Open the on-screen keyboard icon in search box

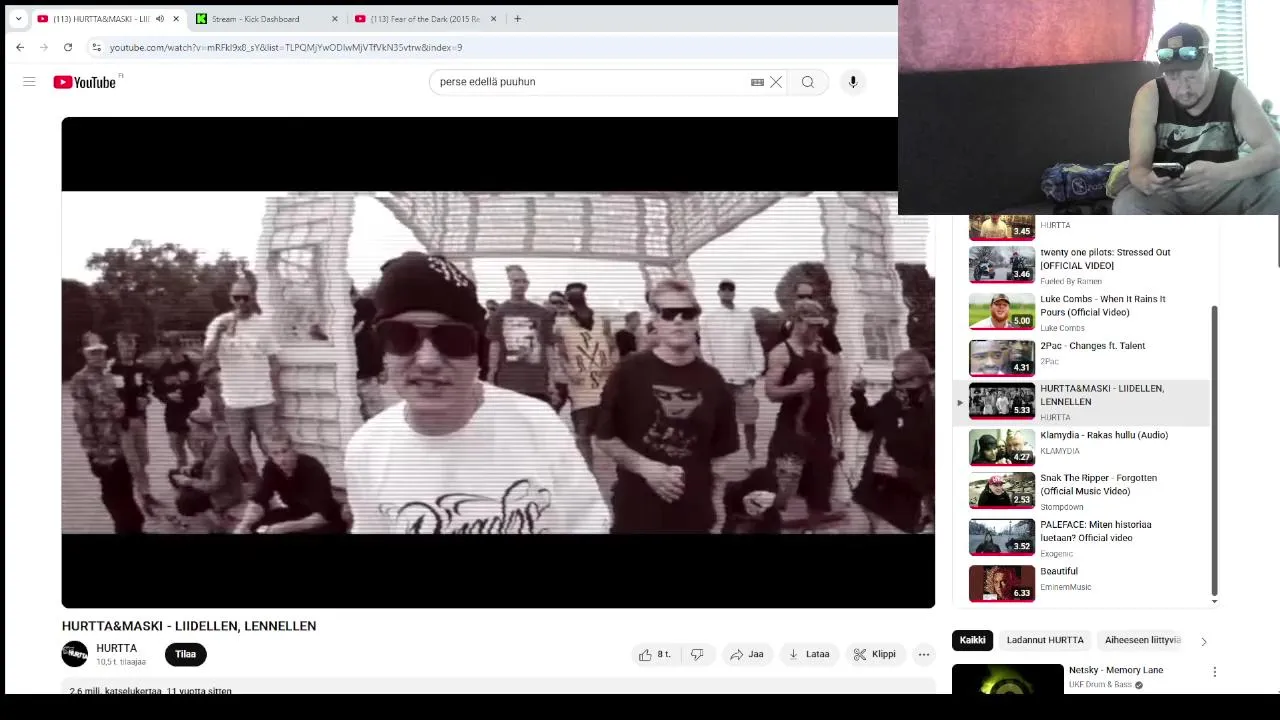(x=757, y=82)
